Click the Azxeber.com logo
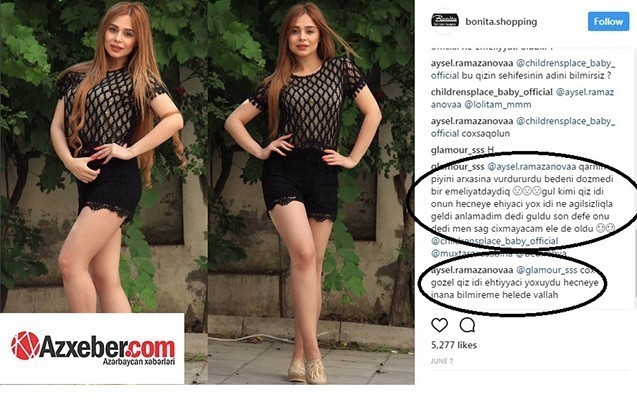Viewport: 637px width, 400px height. pos(93,348)
